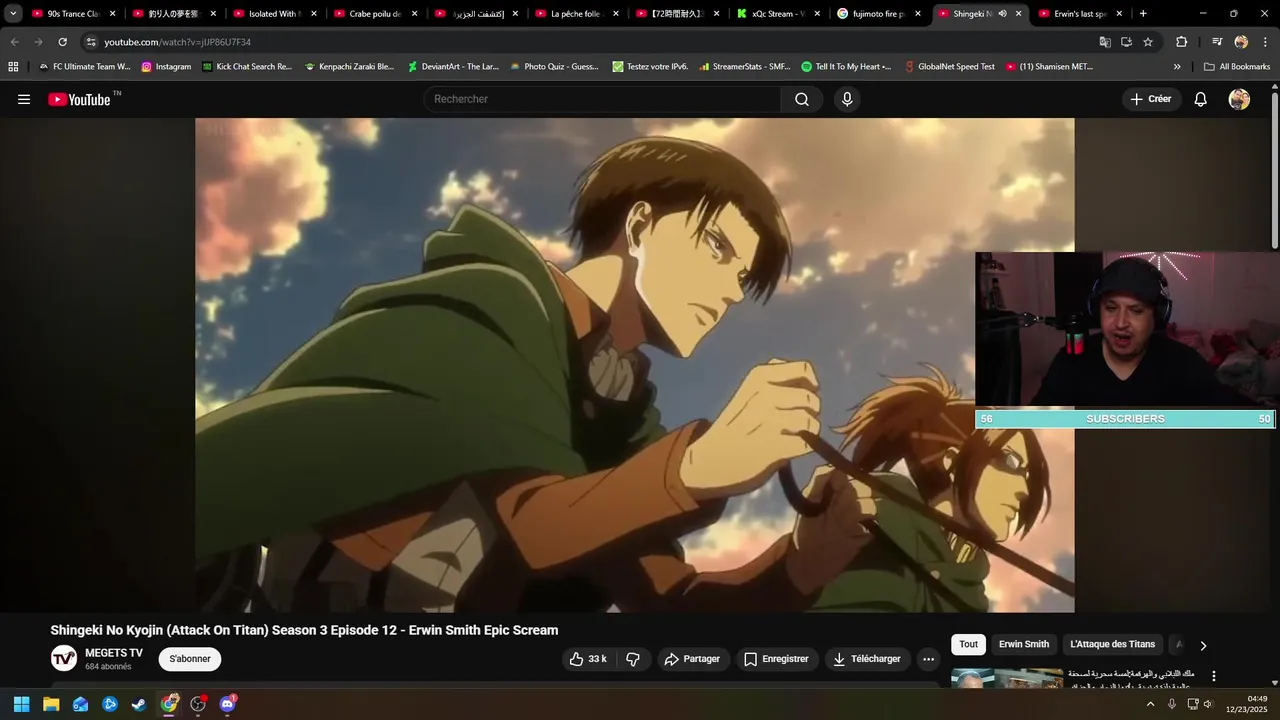
Task: Reload the page
Action: click(62, 42)
